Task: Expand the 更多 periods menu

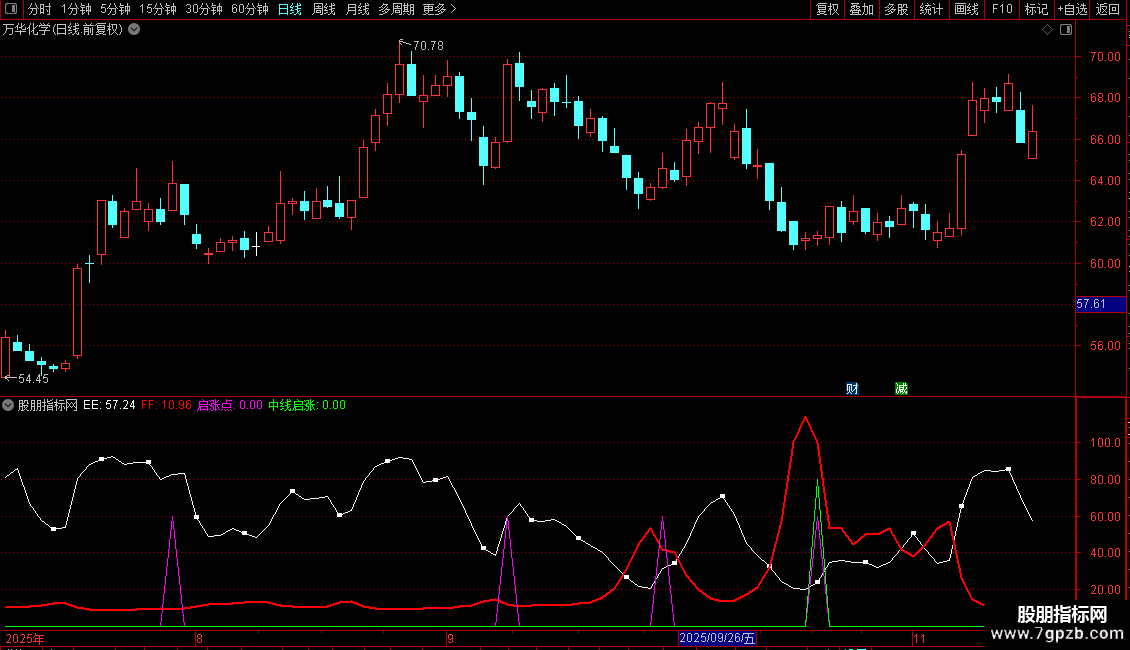Action: 440,9
